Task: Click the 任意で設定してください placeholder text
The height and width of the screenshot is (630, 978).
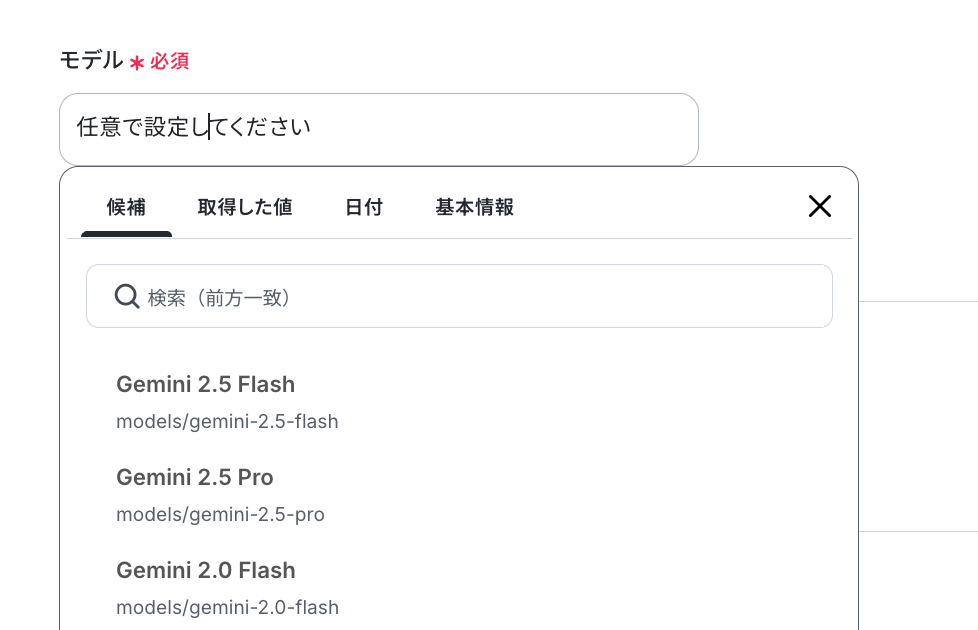Action: click(x=193, y=127)
